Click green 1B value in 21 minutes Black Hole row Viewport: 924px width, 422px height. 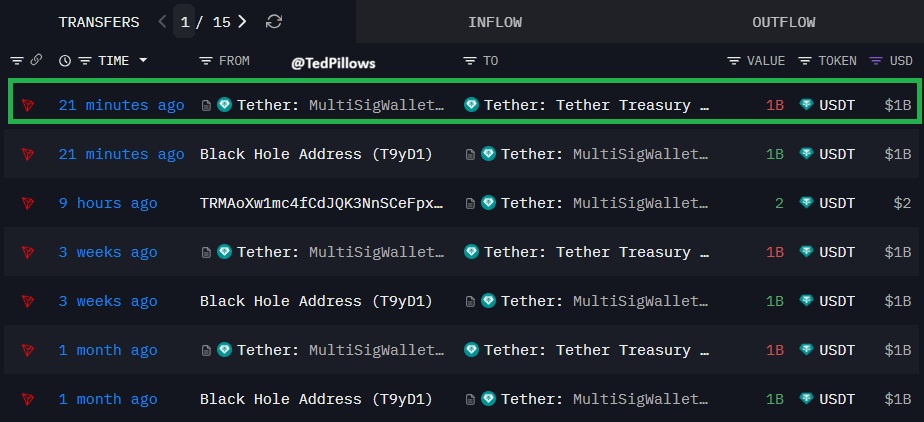coord(775,154)
